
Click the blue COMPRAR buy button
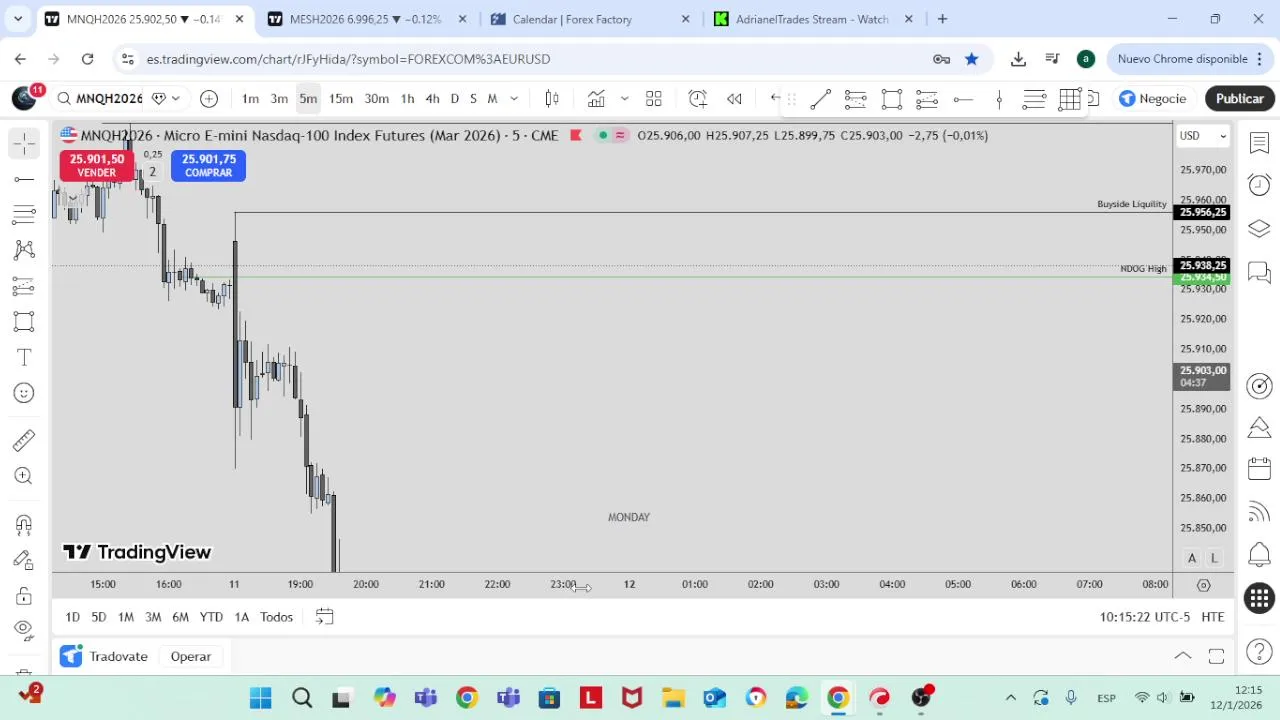click(208, 166)
